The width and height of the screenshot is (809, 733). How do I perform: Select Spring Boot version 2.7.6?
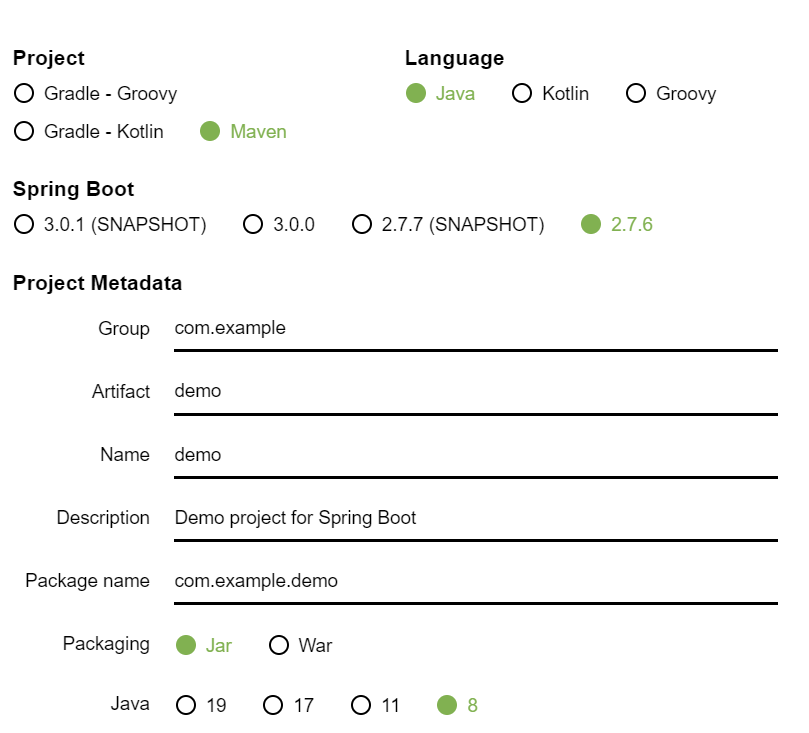[591, 224]
